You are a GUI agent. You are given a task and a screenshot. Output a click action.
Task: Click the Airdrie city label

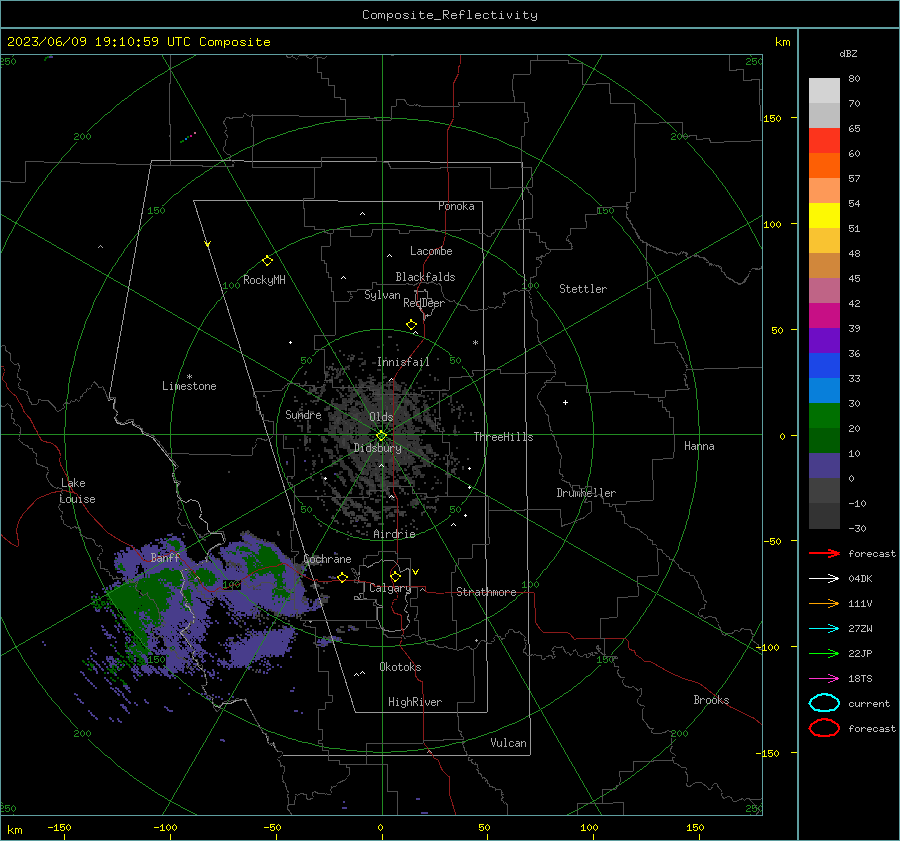point(394,534)
